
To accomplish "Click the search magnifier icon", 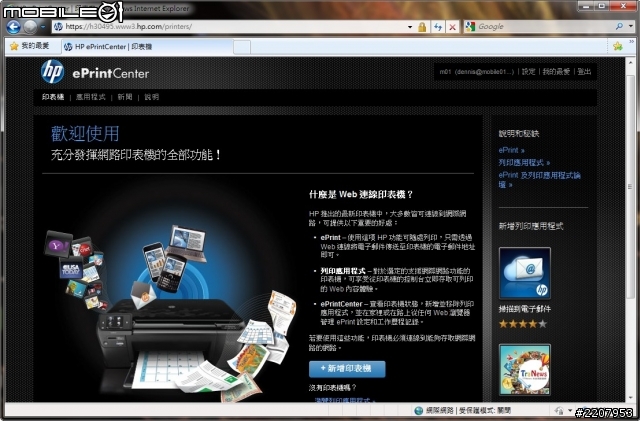I will pyautogui.click(x=619, y=27).
